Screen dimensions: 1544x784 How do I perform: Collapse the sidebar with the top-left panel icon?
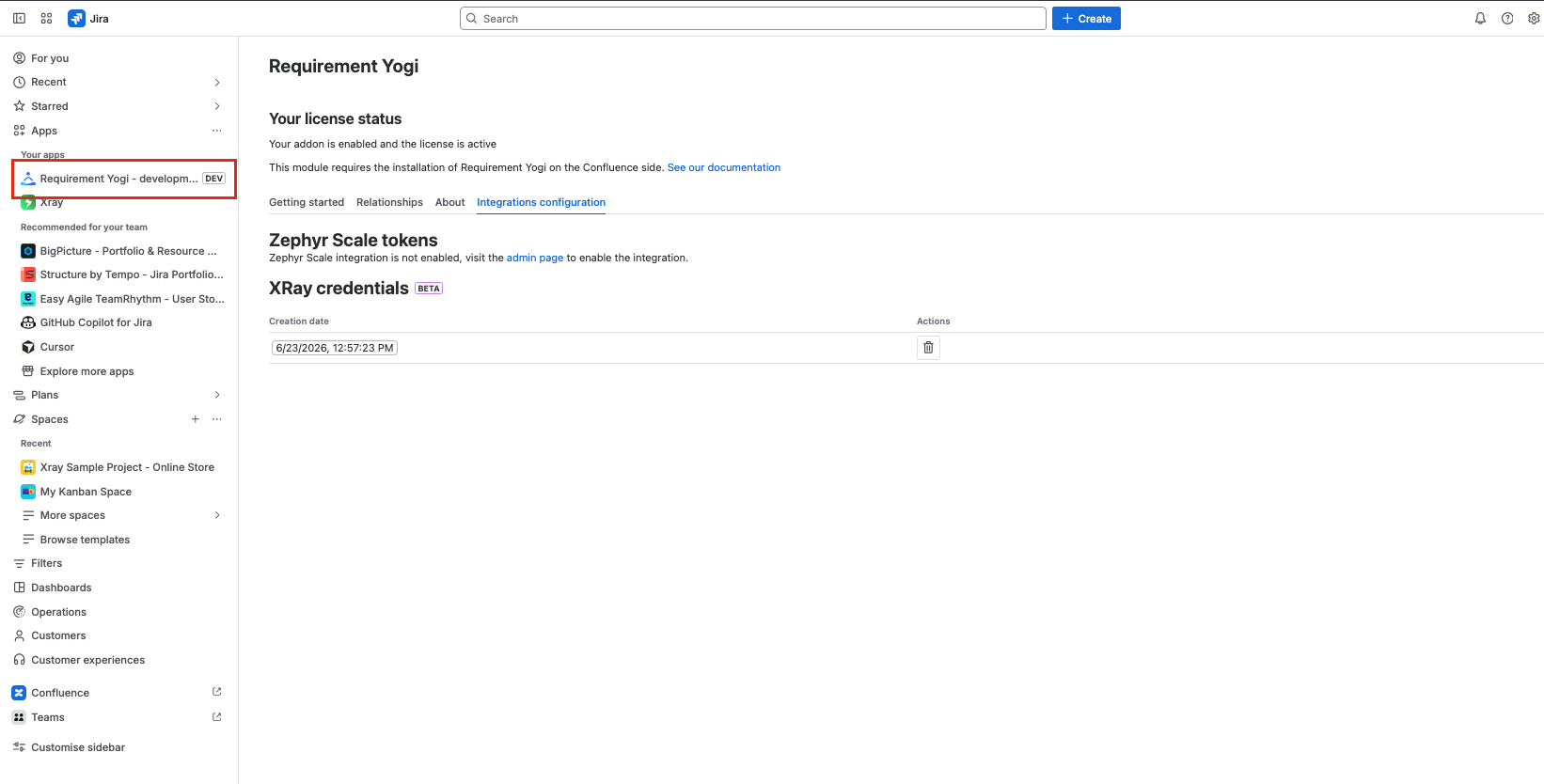[19, 19]
